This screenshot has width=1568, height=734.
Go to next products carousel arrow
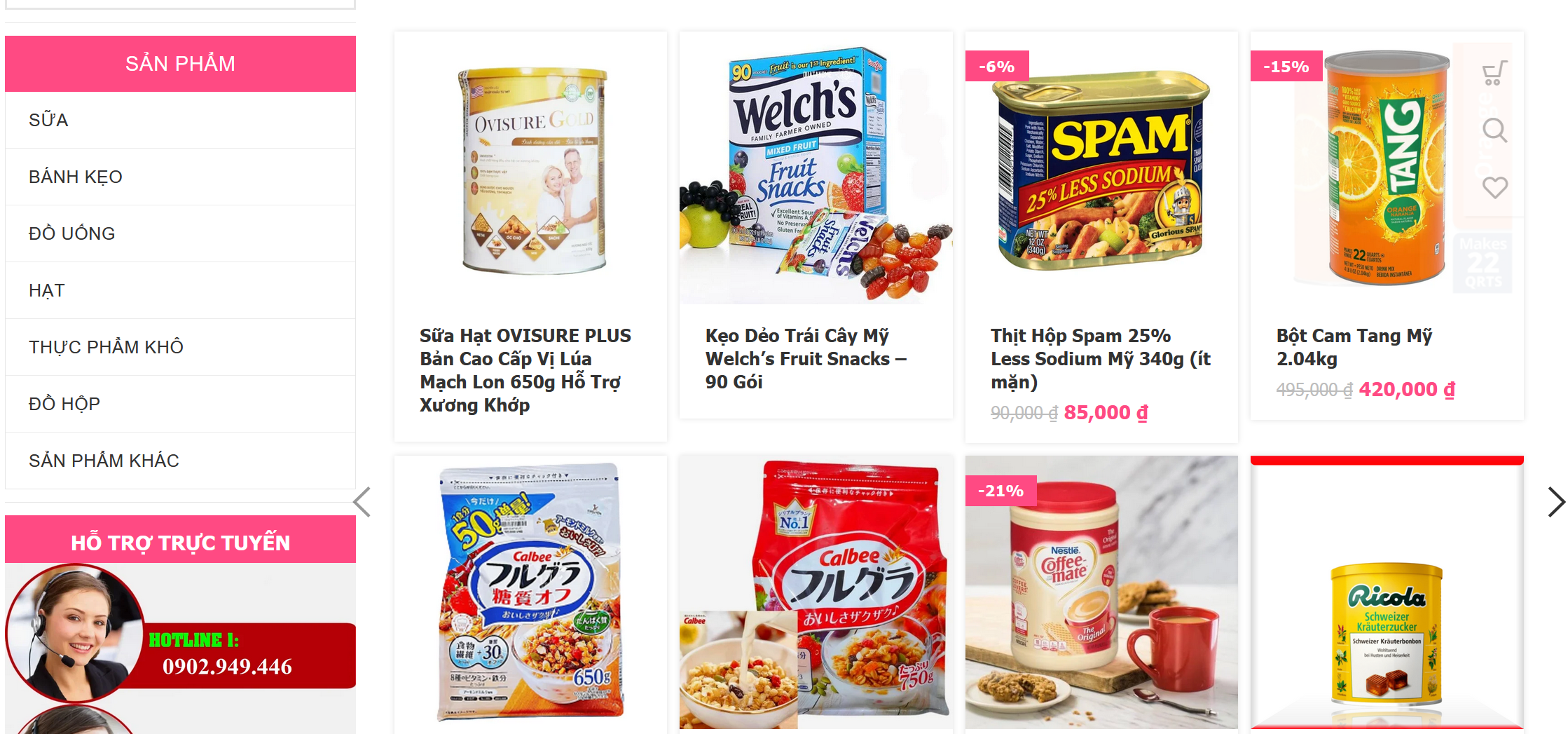1555,502
